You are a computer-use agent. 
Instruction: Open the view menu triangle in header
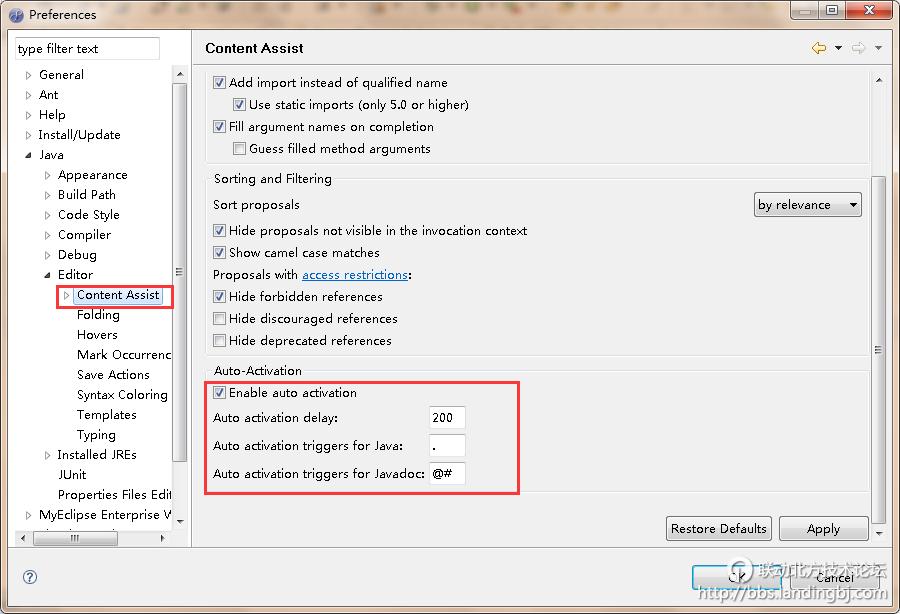point(878,48)
